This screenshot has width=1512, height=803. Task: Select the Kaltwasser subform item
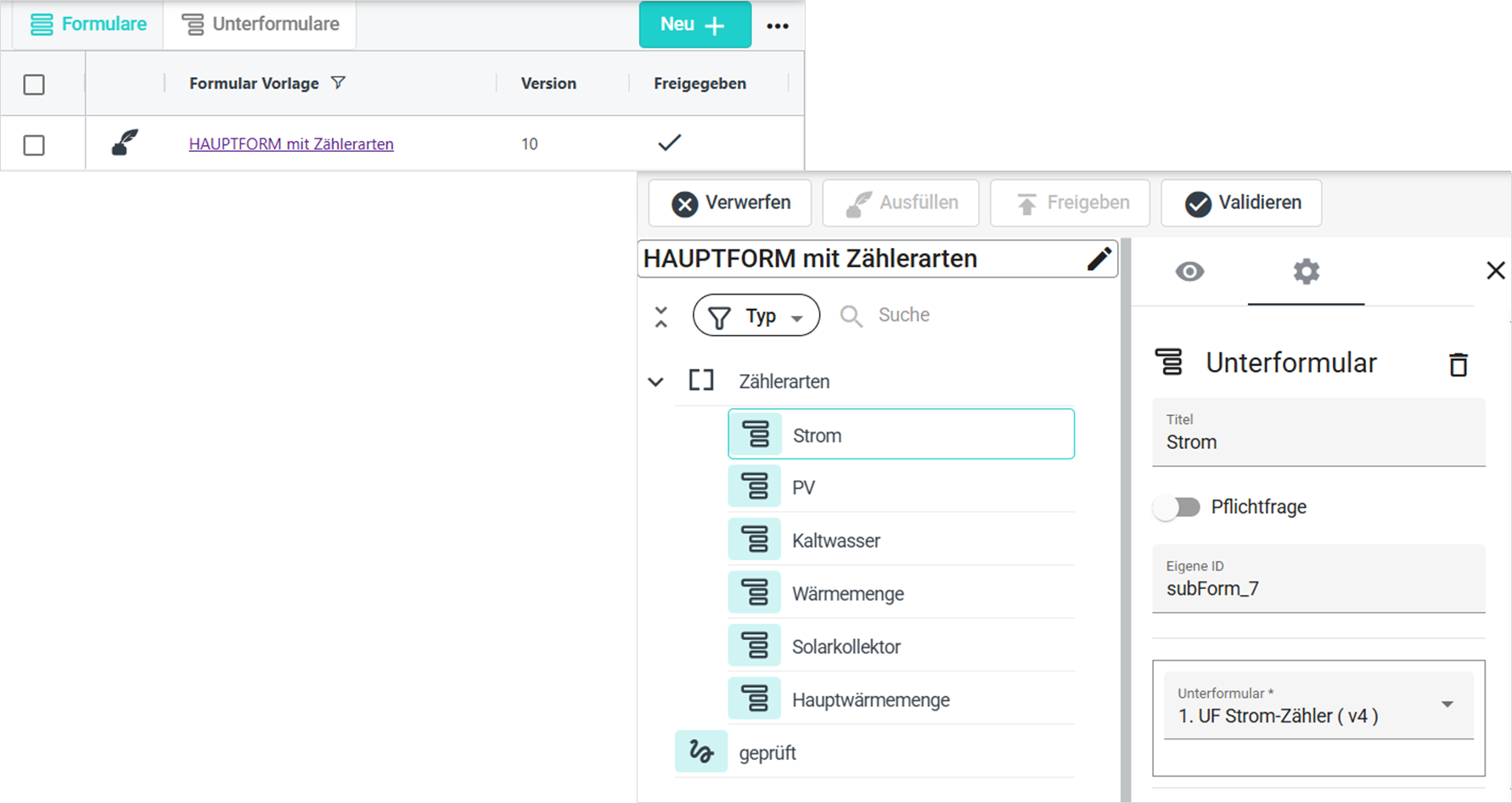point(901,541)
